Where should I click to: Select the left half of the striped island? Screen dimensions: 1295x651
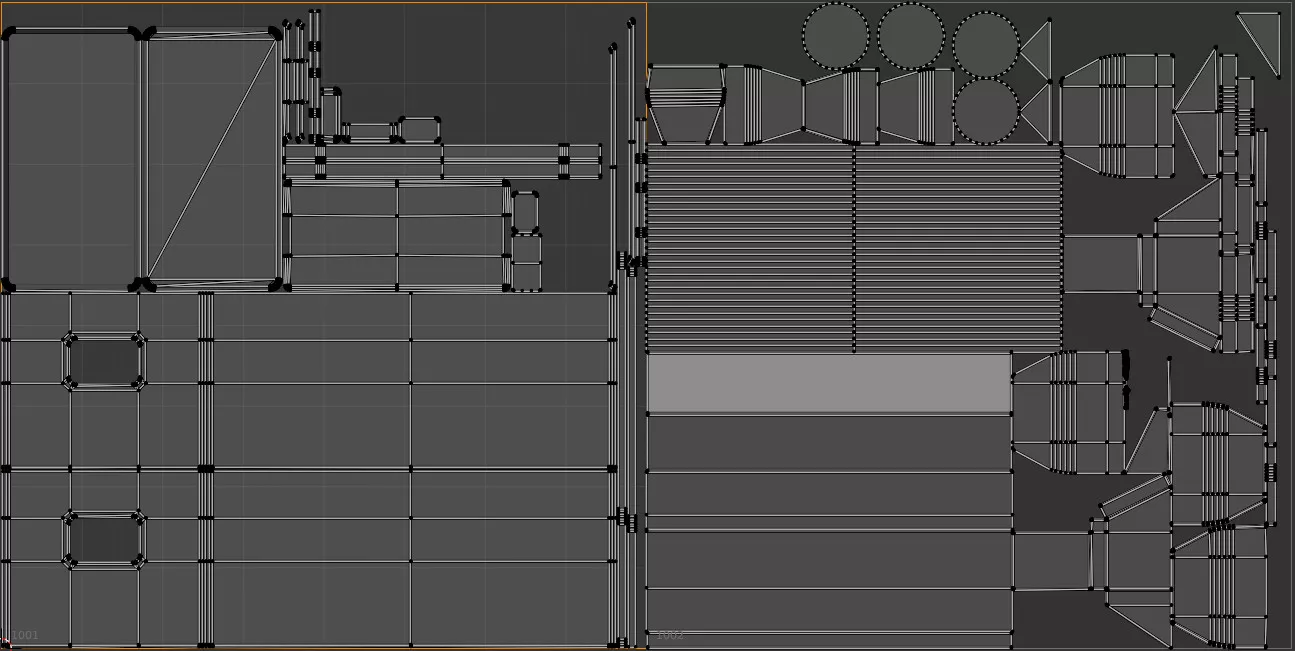(x=750, y=248)
